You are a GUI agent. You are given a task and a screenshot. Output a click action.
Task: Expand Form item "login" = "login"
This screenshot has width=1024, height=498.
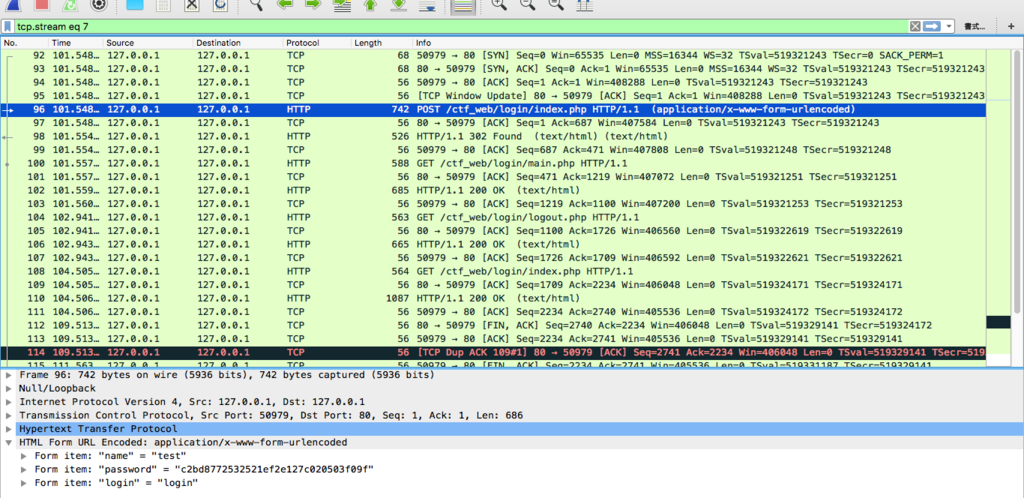[x=25, y=482]
